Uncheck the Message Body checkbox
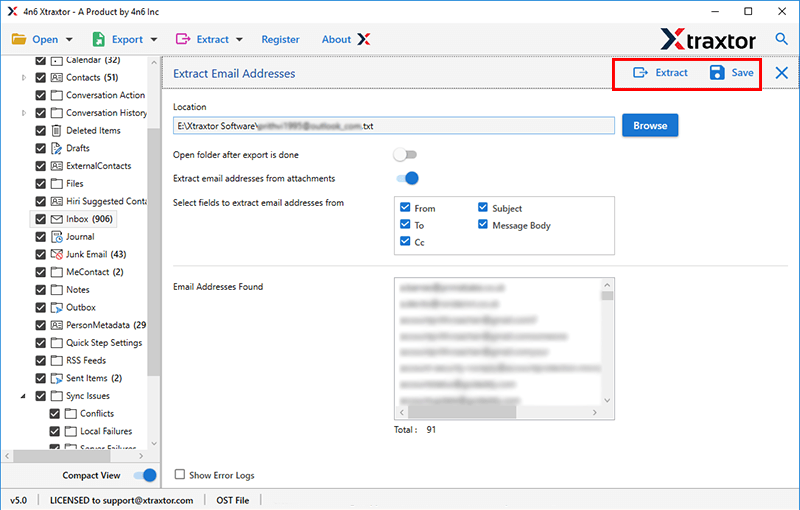This screenshot has height=510, width=800. [483, 224]
